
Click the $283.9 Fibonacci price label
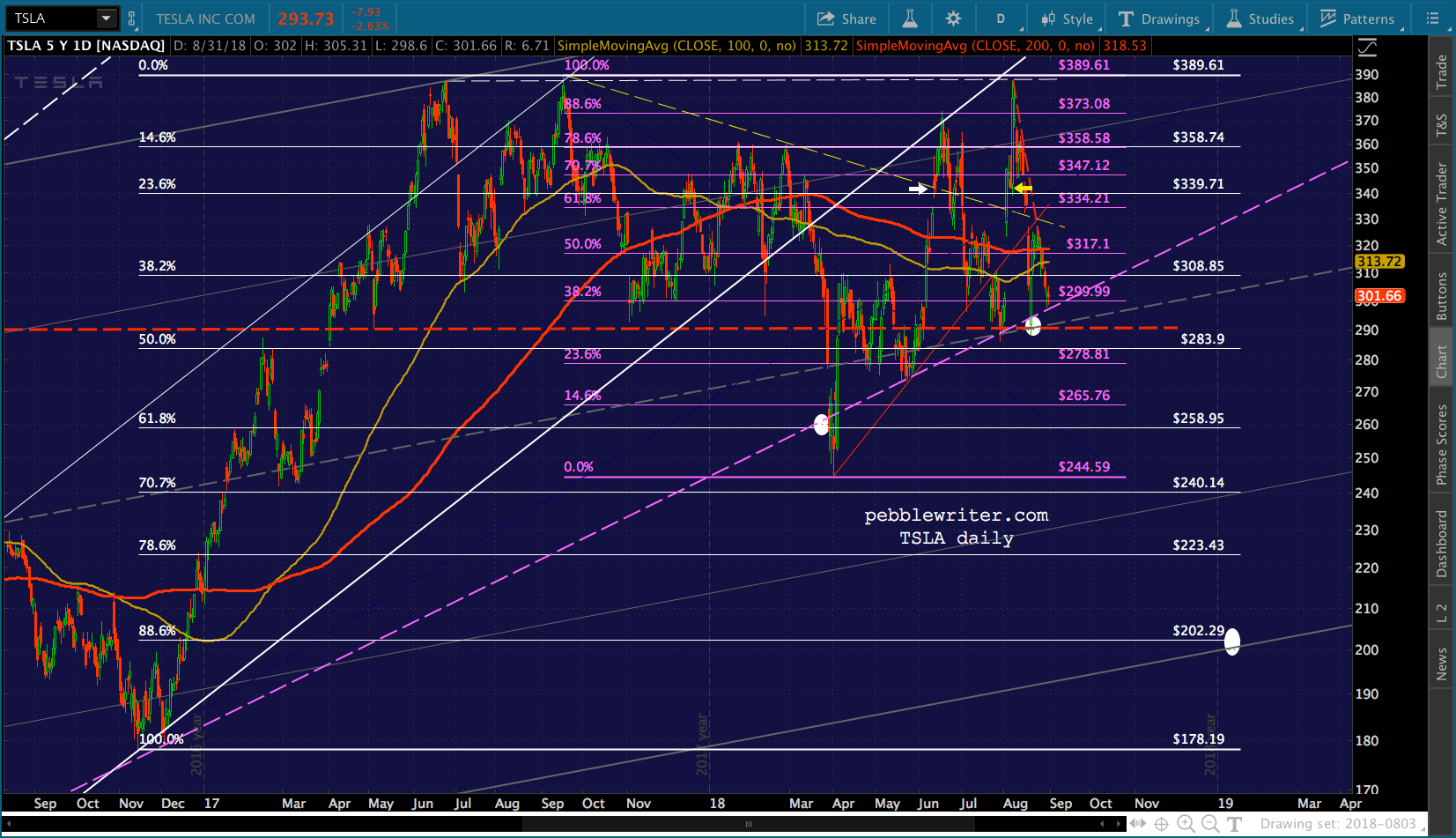(x=1202, y=339)
